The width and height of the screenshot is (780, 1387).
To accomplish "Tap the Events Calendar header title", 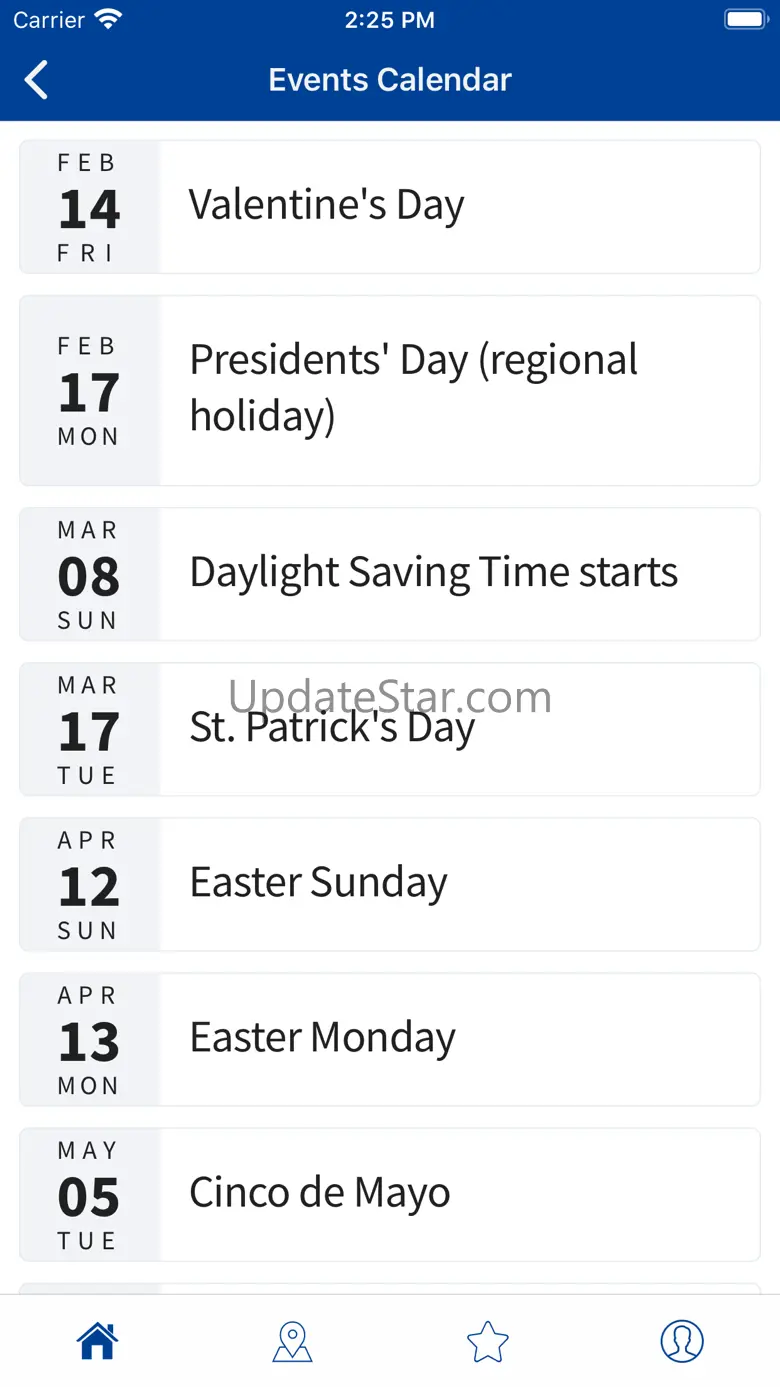I will [x=390, y=80].
